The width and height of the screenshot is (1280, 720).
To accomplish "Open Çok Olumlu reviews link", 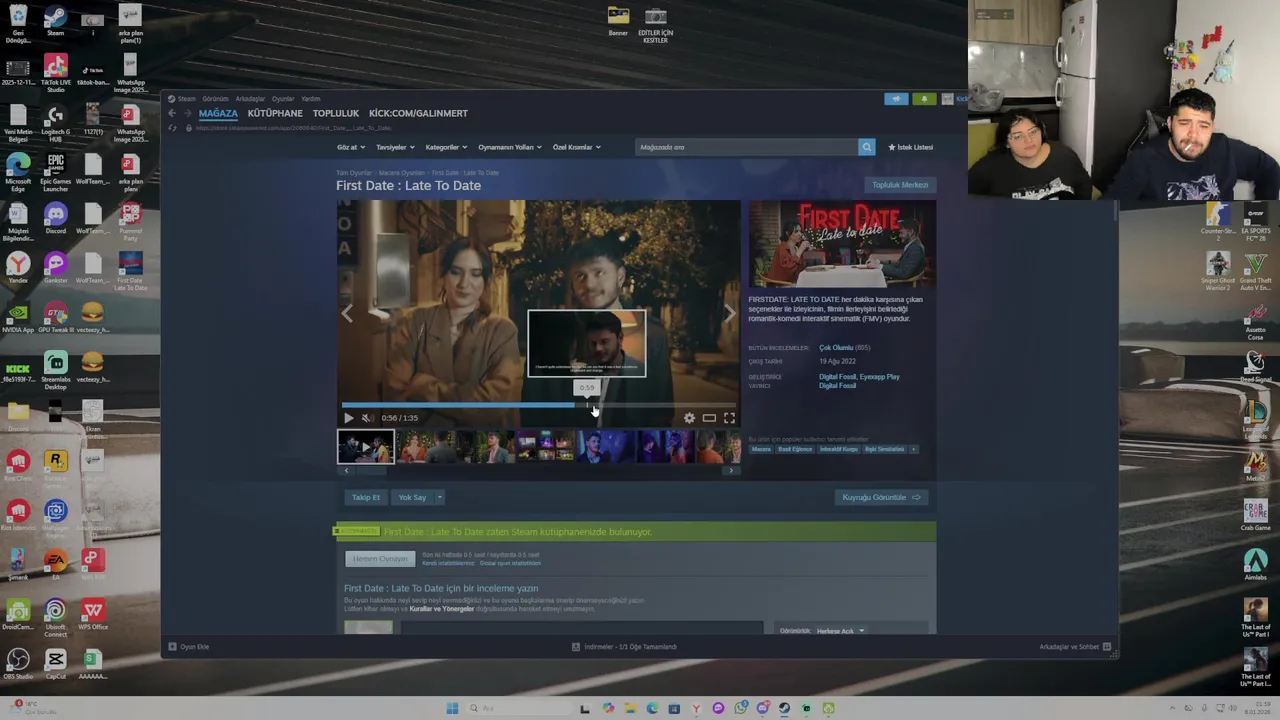I will (836, 348).
